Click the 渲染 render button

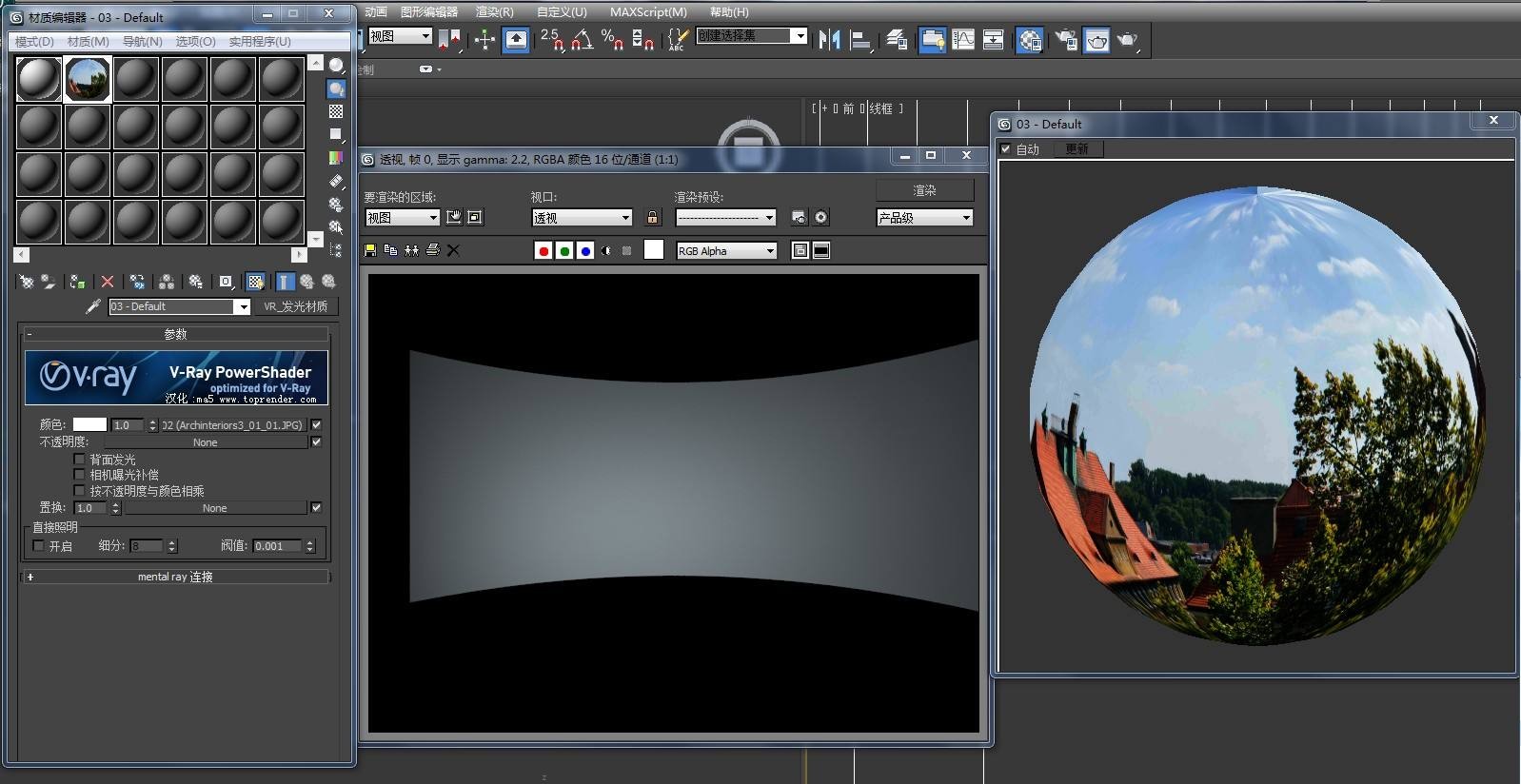924,190
